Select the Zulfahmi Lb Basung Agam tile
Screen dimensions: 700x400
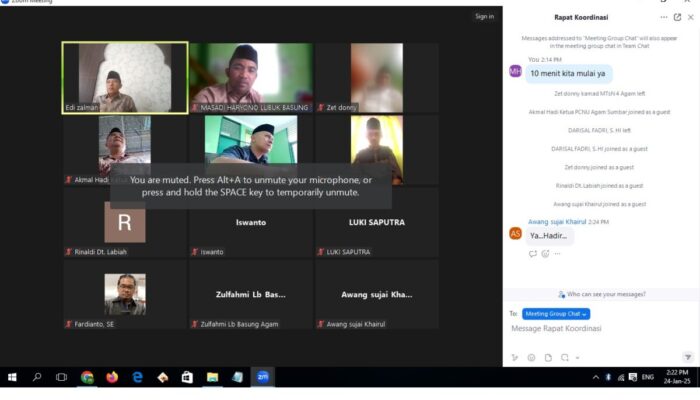[251, 295]
